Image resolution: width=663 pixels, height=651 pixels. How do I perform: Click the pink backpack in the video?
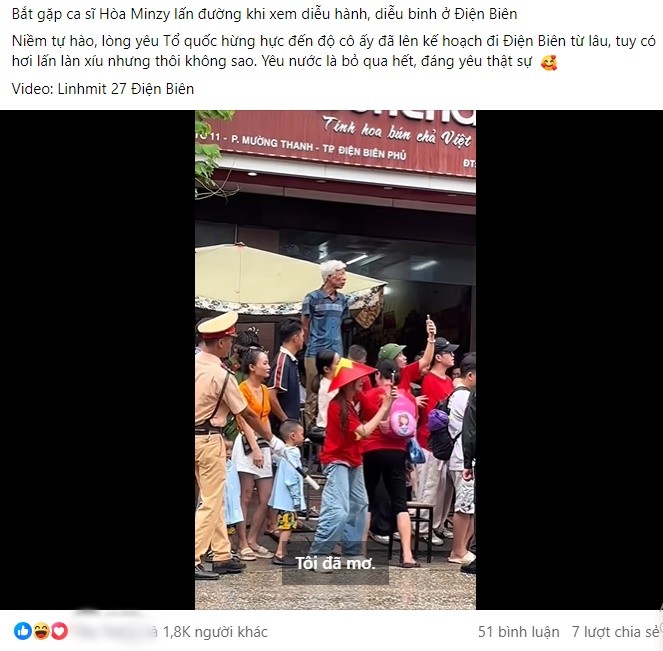400,413
